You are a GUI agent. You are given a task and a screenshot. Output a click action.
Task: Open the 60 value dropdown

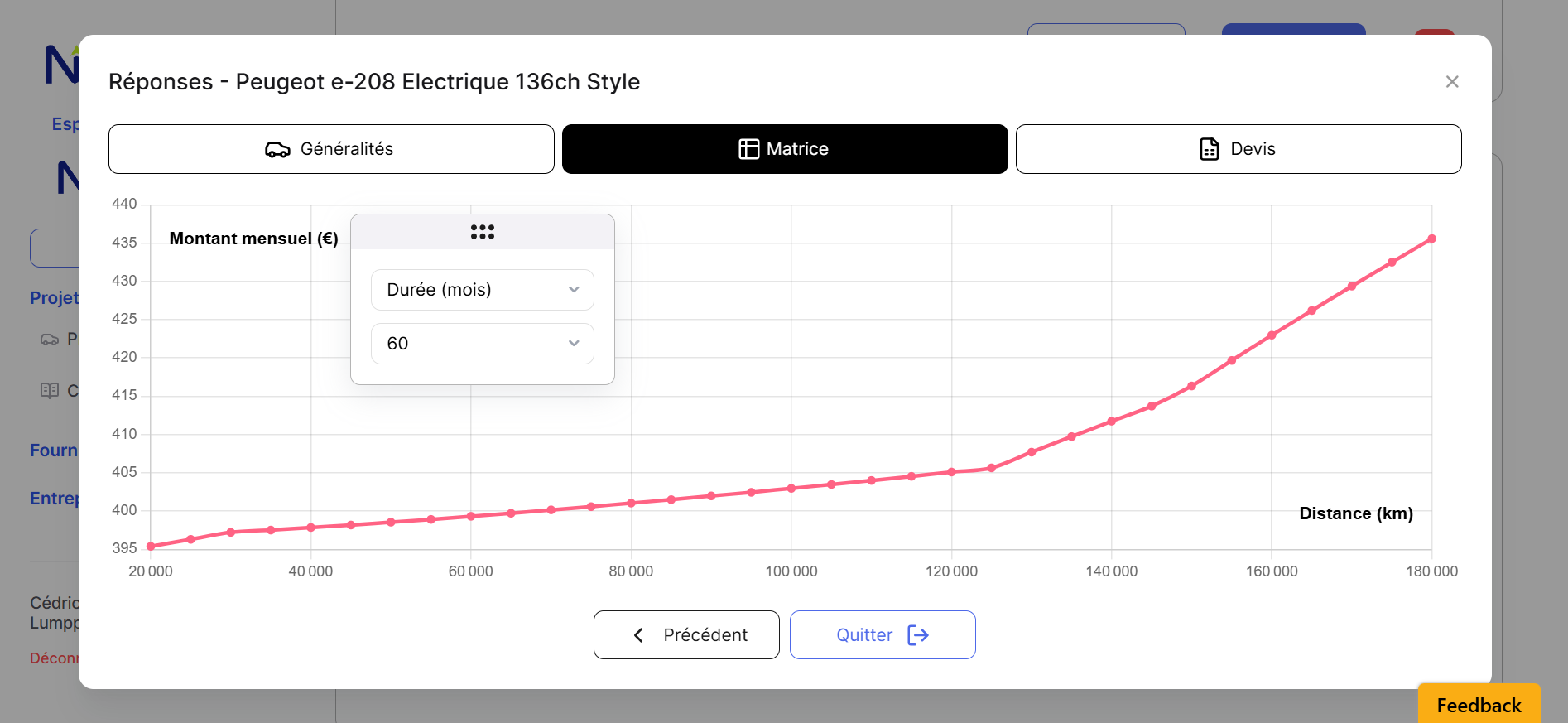(x=483, y=344)
